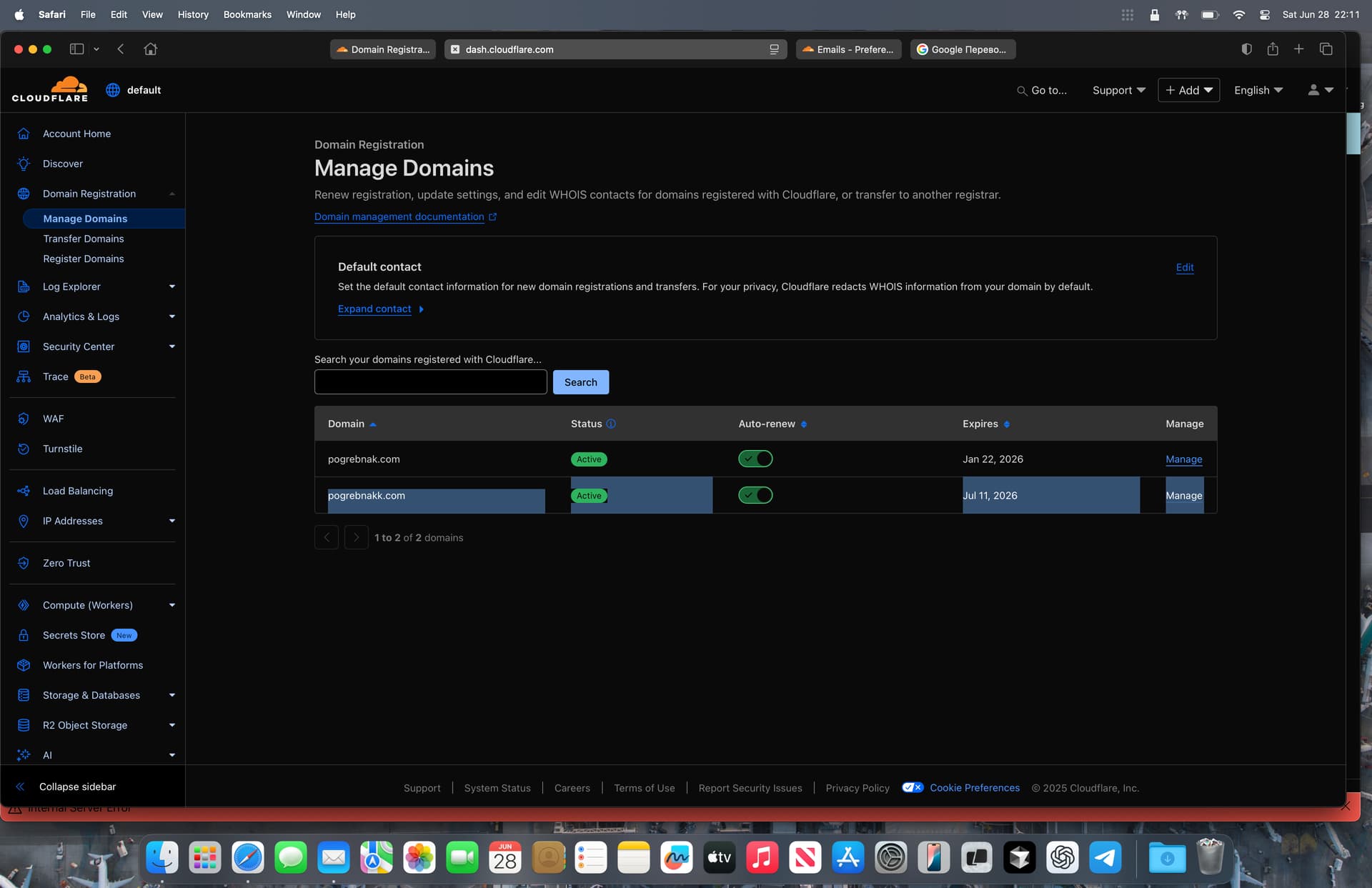This screenshot has width=1372, height=888.
Task: Click the Trace icon in sidebar
Action: pyautogui.click(x=24, y=376)
